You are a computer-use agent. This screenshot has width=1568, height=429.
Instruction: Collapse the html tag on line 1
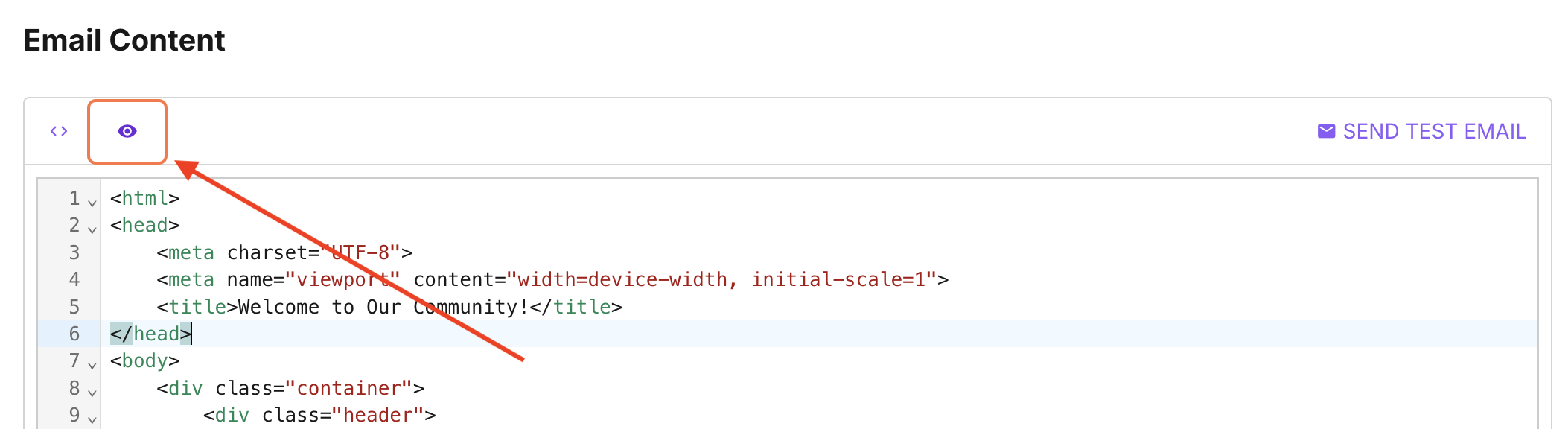(x=92, y=202)
